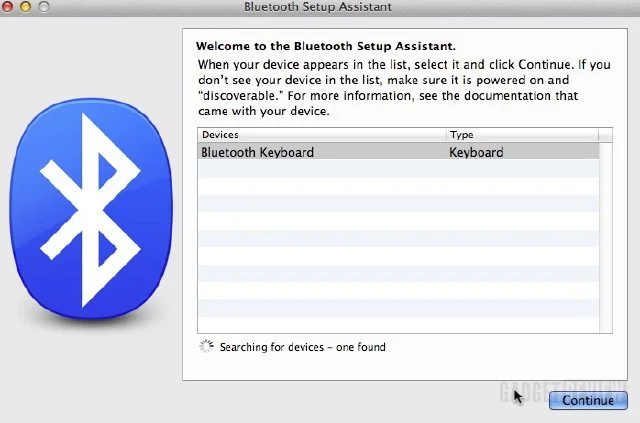
Task: Close the Bluetooth Setup Assistant window
Action: tap(7, 6)
